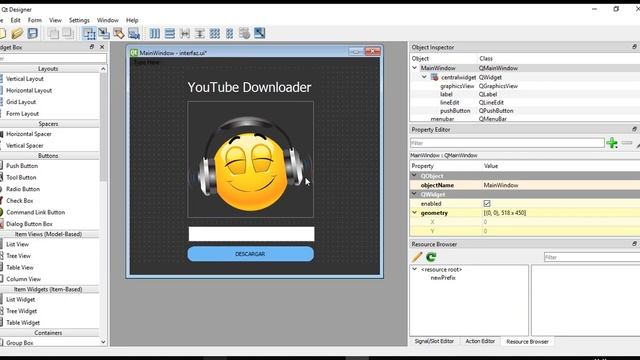Click the white line edit in form
640x360 pixels.
point(251,234)
